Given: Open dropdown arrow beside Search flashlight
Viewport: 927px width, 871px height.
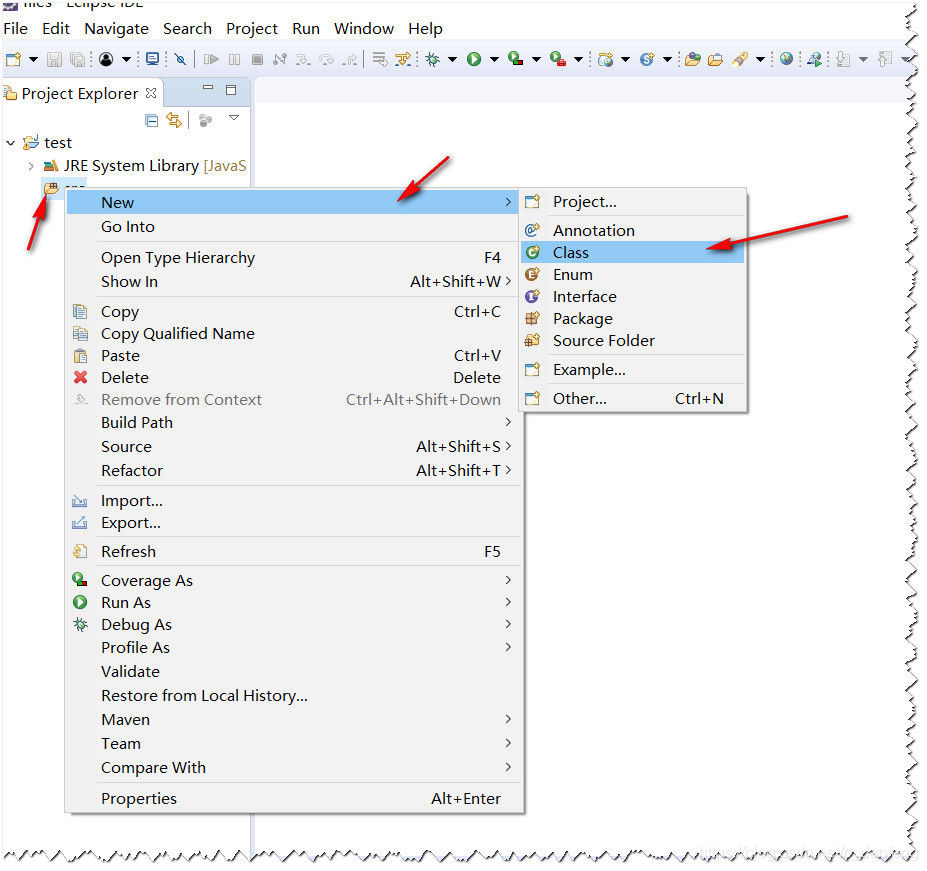Looking at the screenshot, I should click(761, 59).
